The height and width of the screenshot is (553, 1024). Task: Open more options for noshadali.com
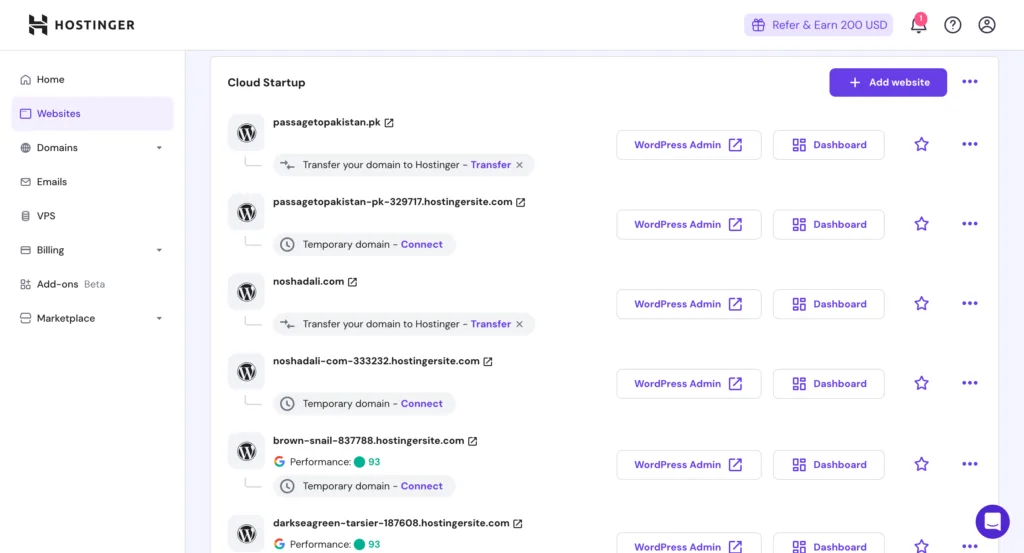(x=969, y=304)
